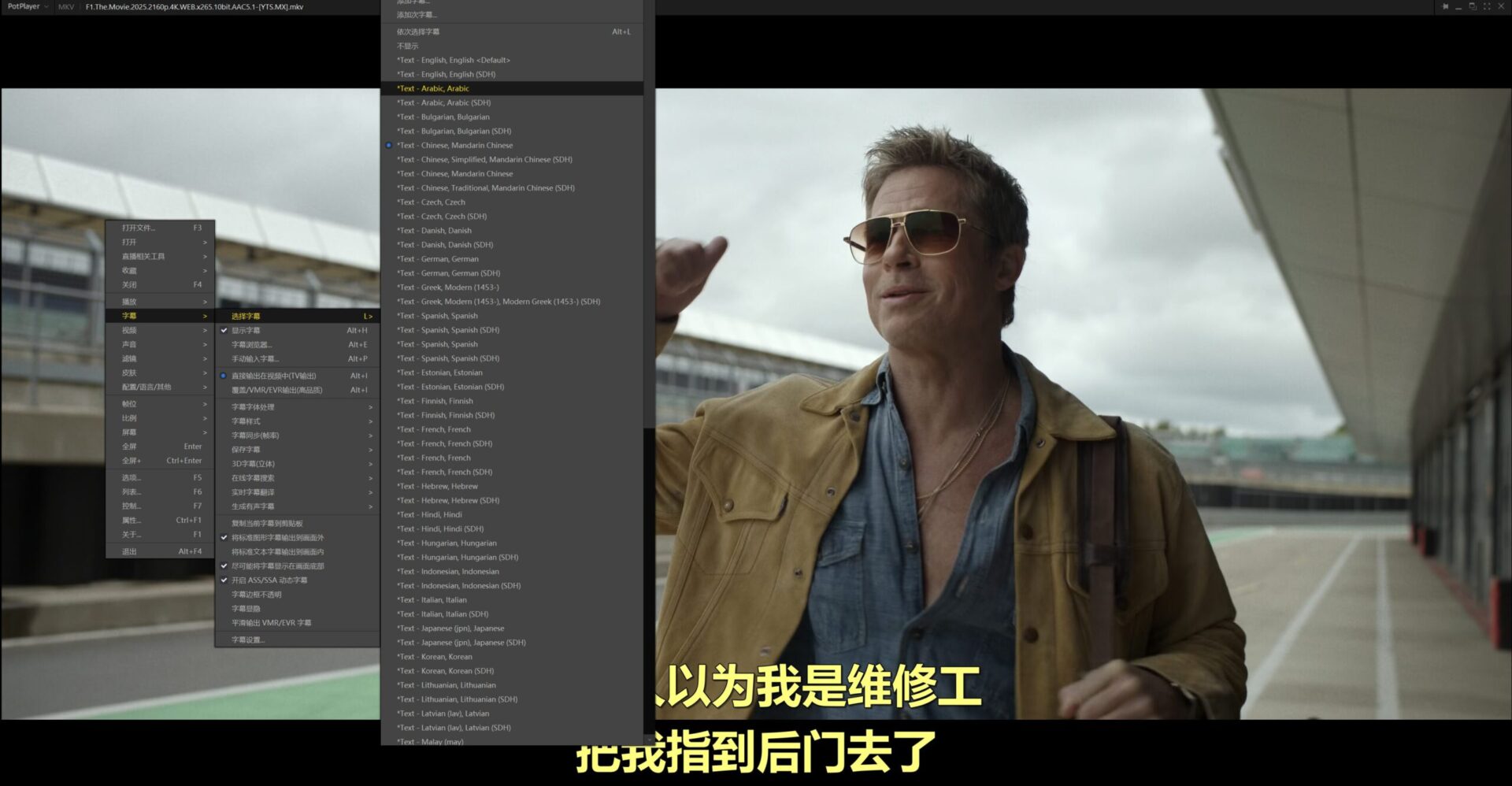Open the 比例 submenu
1512x786 pixels.
point(161,418)
